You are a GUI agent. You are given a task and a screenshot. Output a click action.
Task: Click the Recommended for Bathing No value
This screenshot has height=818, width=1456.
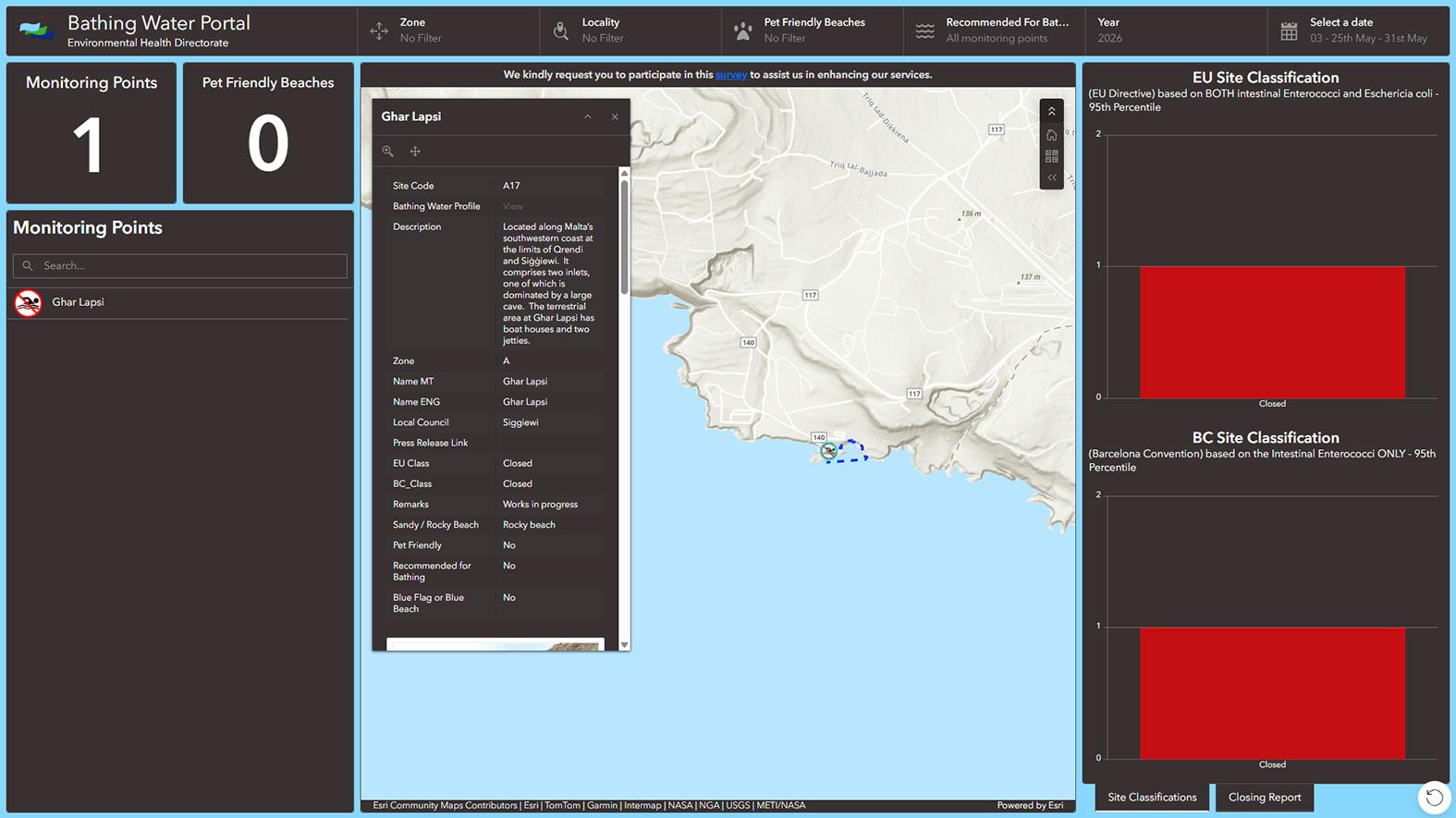509,566
